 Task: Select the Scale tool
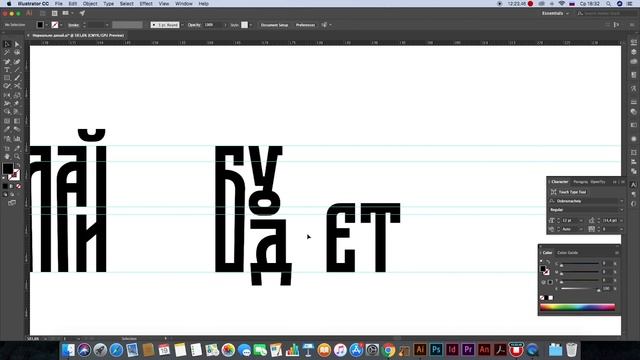[x=17, y=95]
